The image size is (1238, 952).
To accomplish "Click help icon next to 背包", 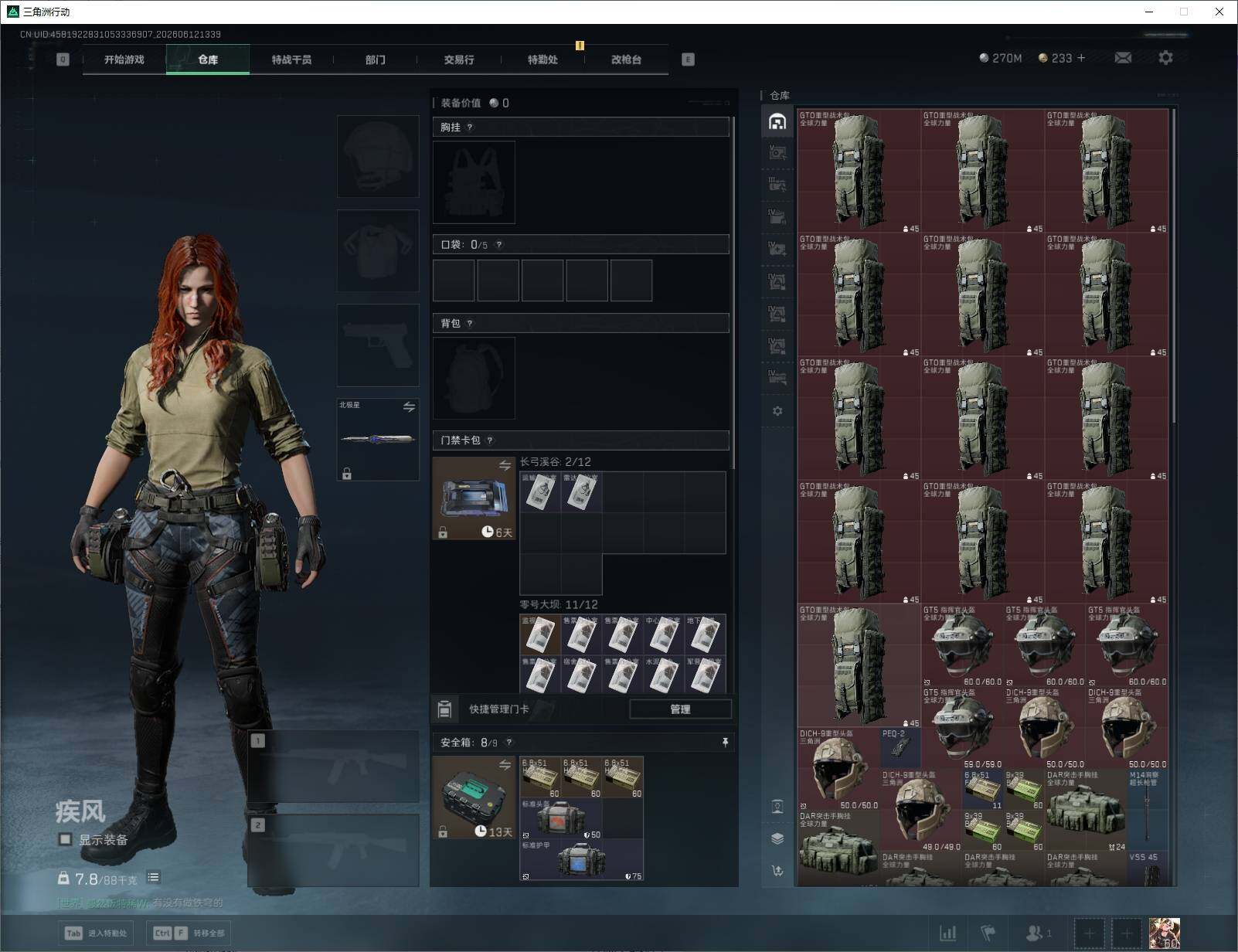I will 470,324.
